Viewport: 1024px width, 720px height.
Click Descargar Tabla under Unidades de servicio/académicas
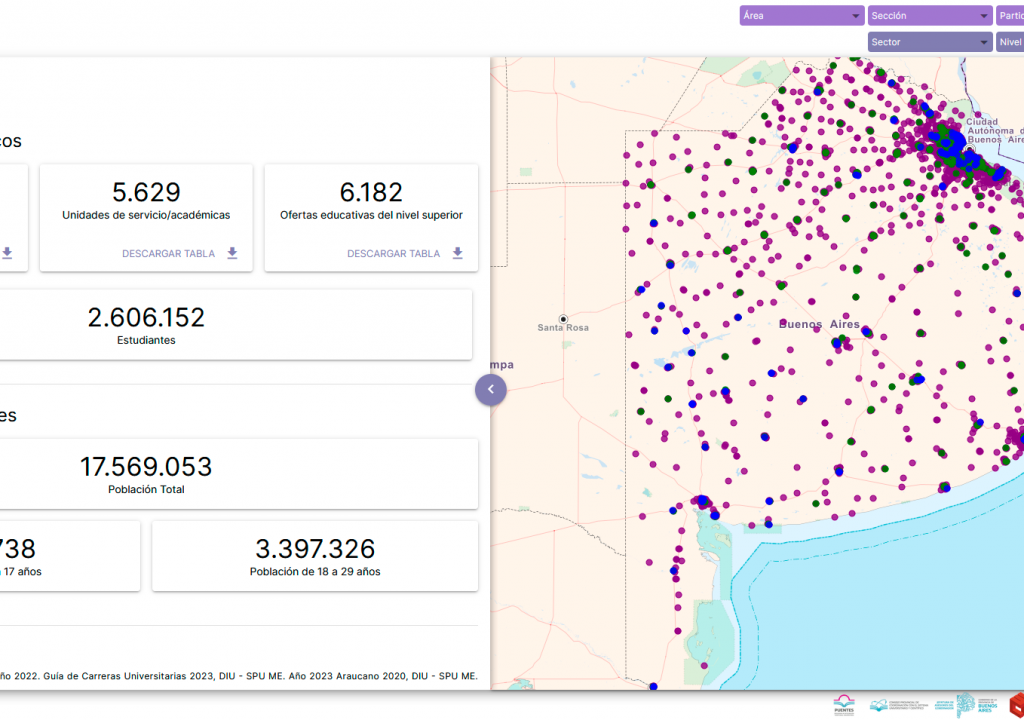pyautogui.click(x=168, y=254)
